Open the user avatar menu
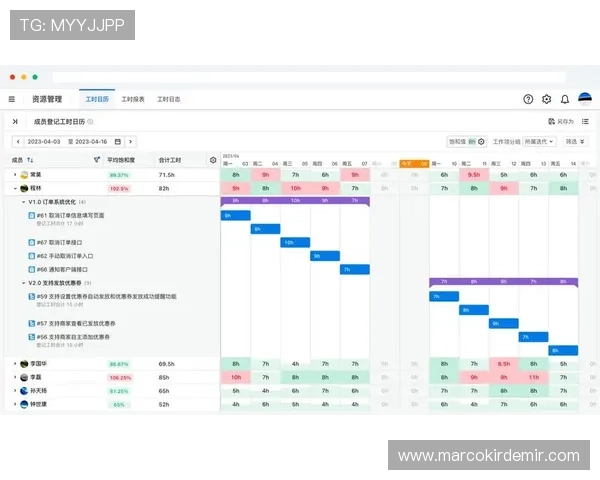The image size is (600, 480). [x=585, y=99]
